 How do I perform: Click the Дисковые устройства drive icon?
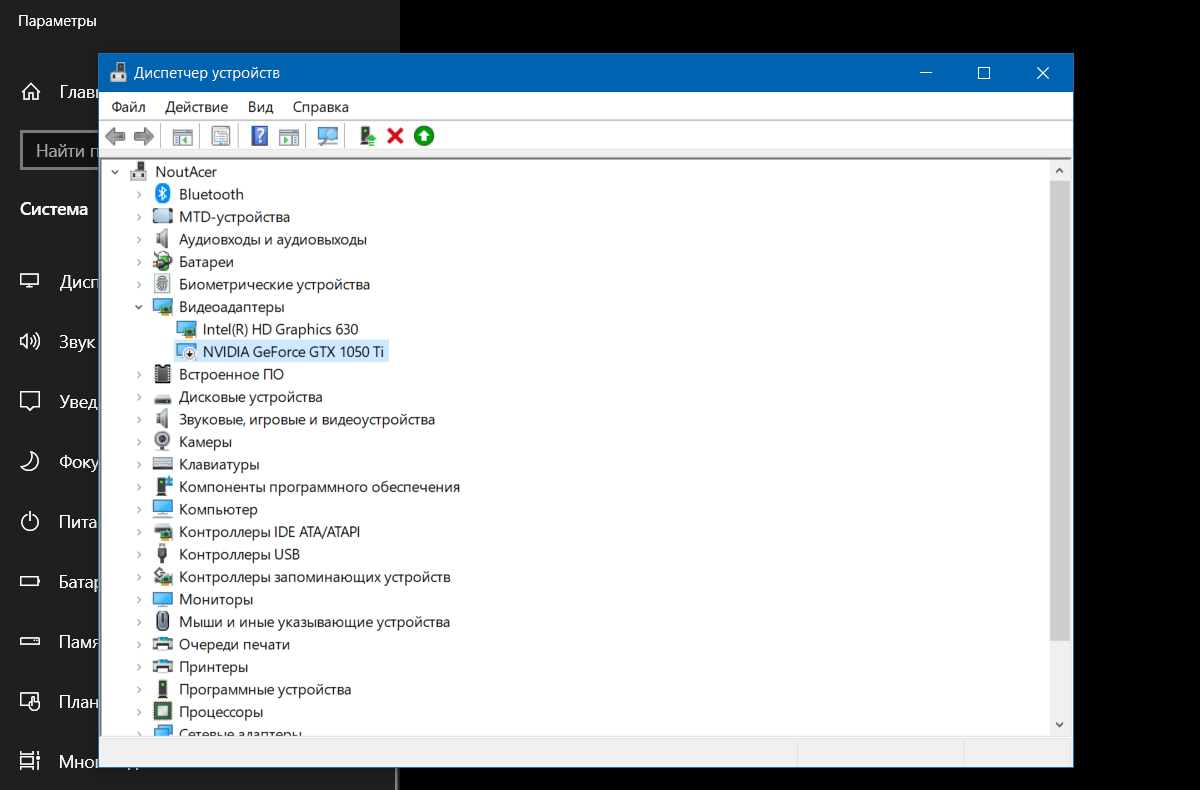(x=162, y=397)
